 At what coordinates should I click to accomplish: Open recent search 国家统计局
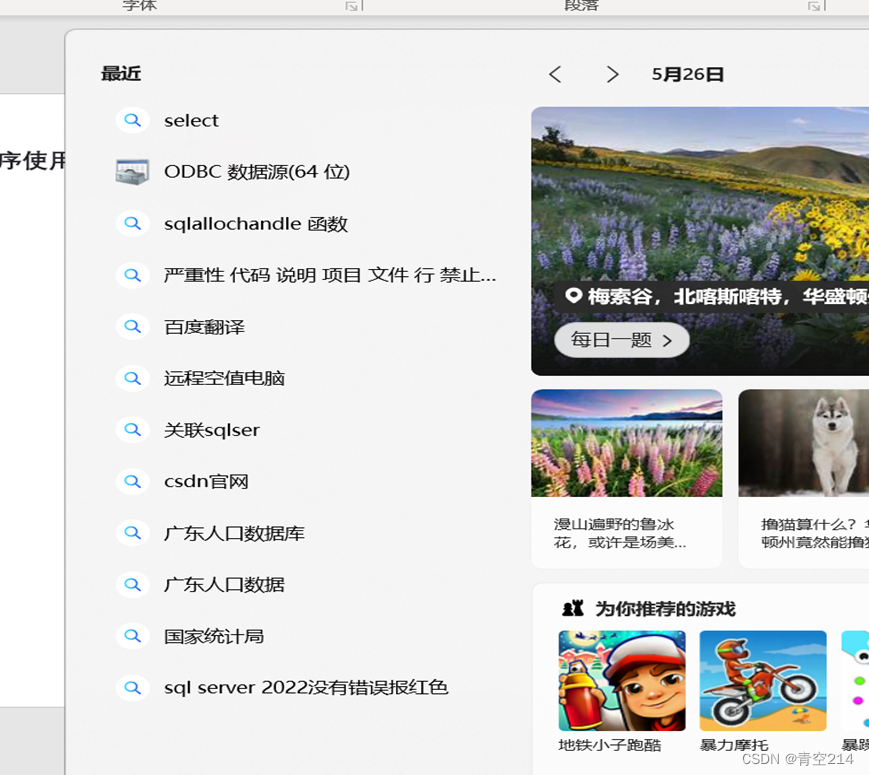214,636
